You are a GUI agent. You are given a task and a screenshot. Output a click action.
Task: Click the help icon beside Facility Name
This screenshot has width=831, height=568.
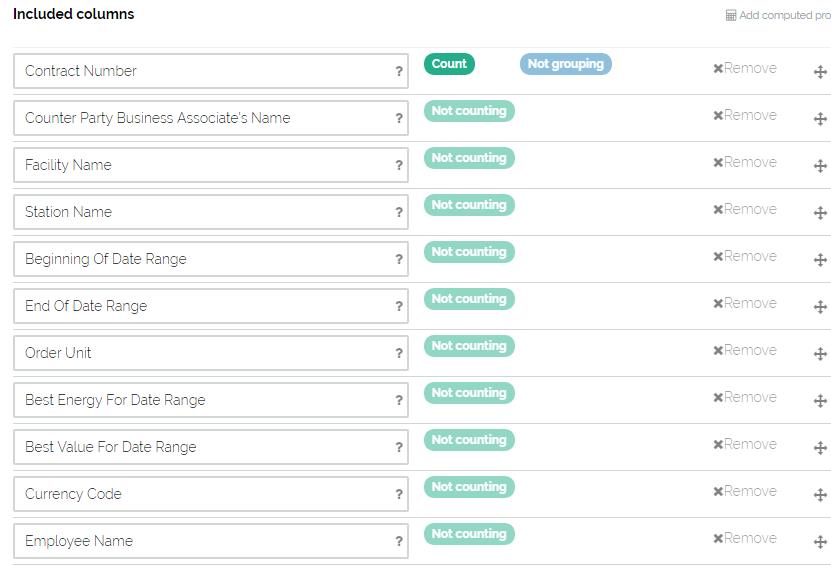pyautogui.click(x=399, y=166)
